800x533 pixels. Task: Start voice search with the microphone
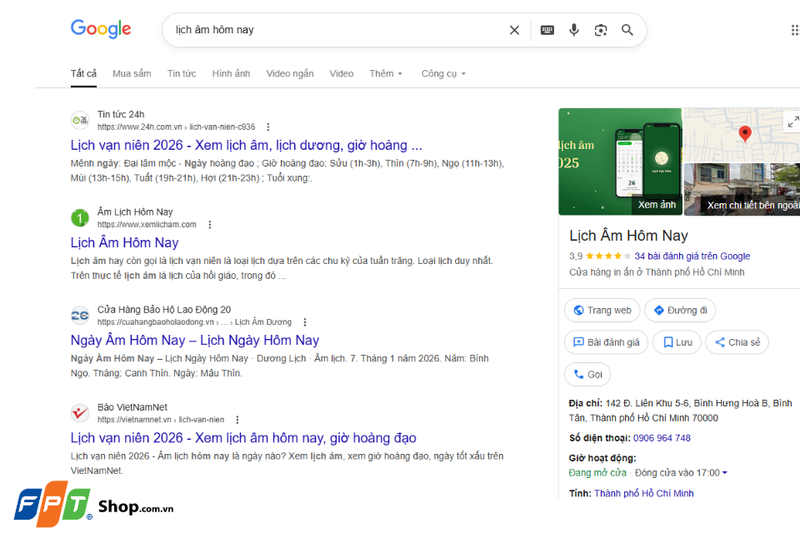(574, 30)
